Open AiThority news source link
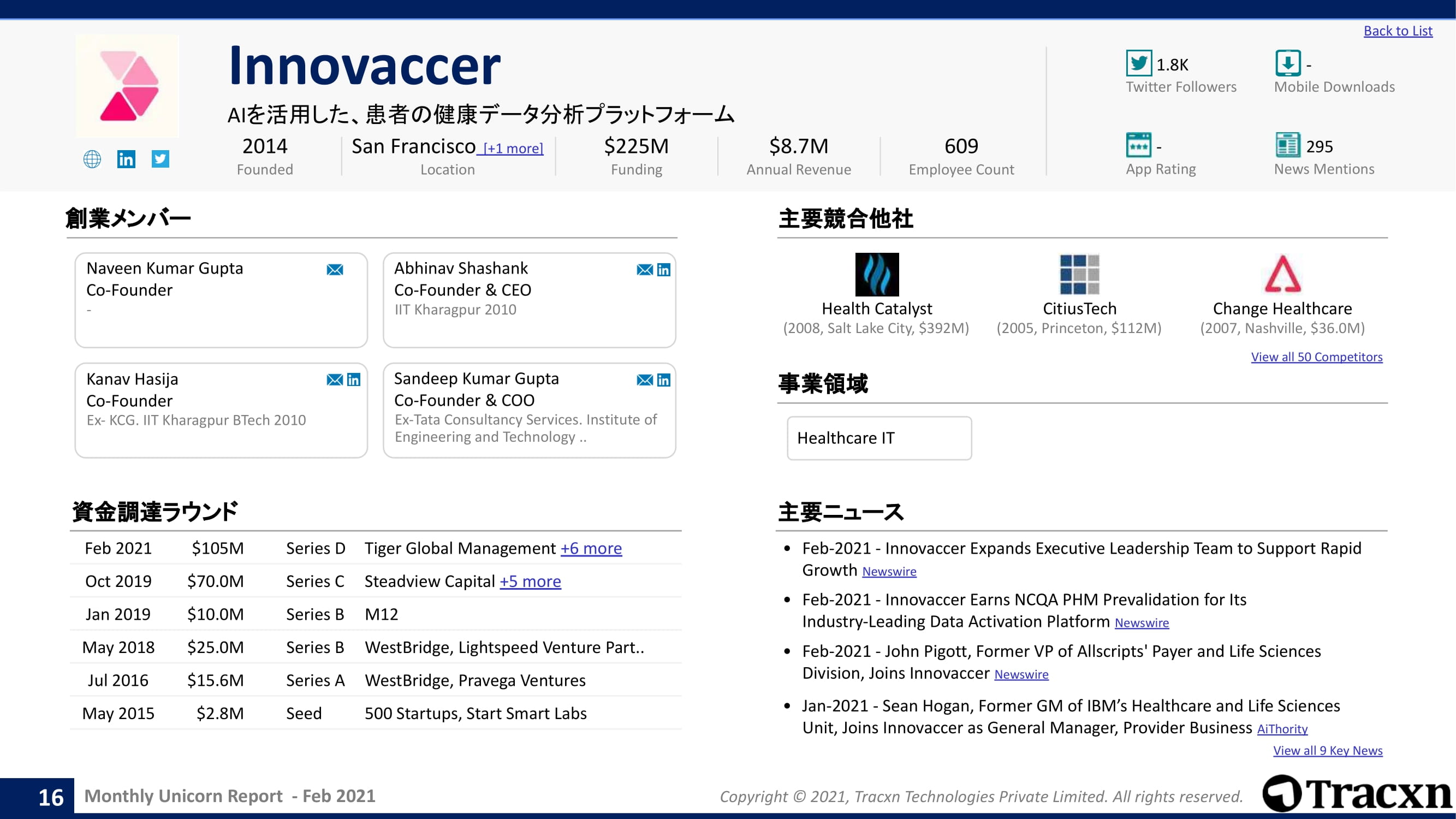The image size is (1456, 819). [x=1282, y=729]
